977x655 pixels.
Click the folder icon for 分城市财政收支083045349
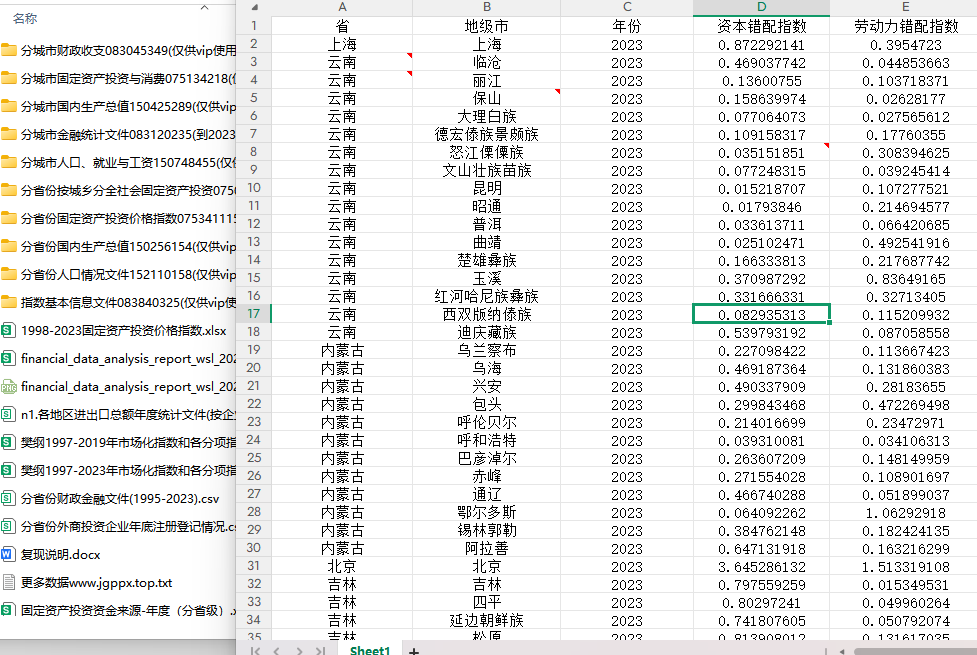tap(9, 50)
